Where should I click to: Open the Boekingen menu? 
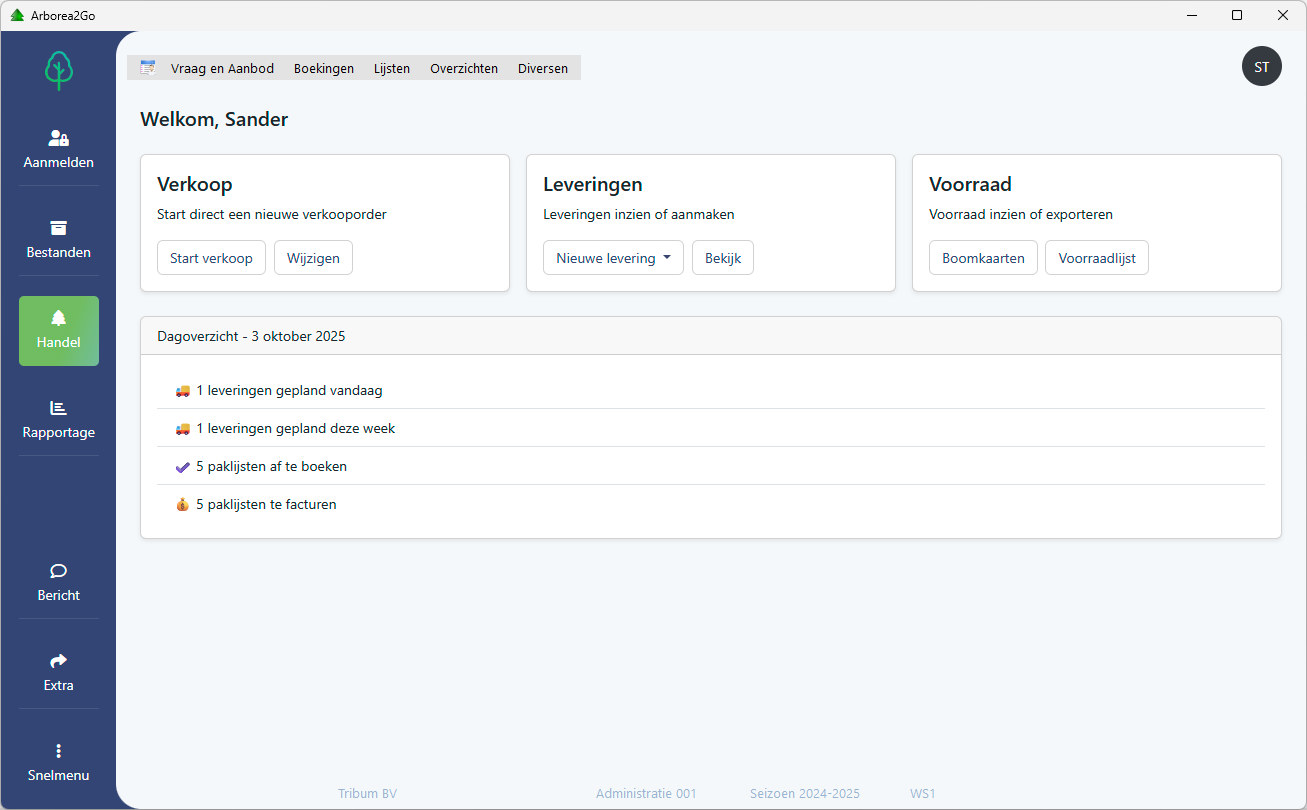[x=324, y=69]
